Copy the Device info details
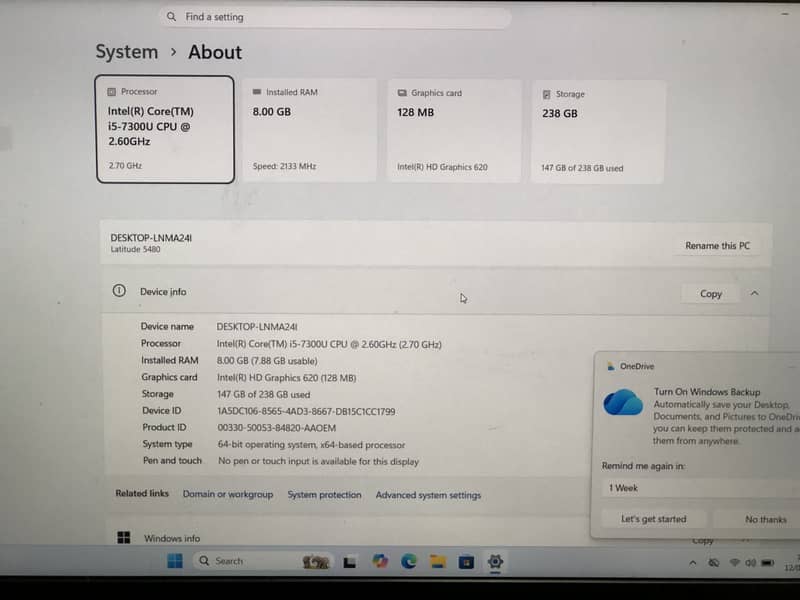The image size is (800, 600). [711, 294]
